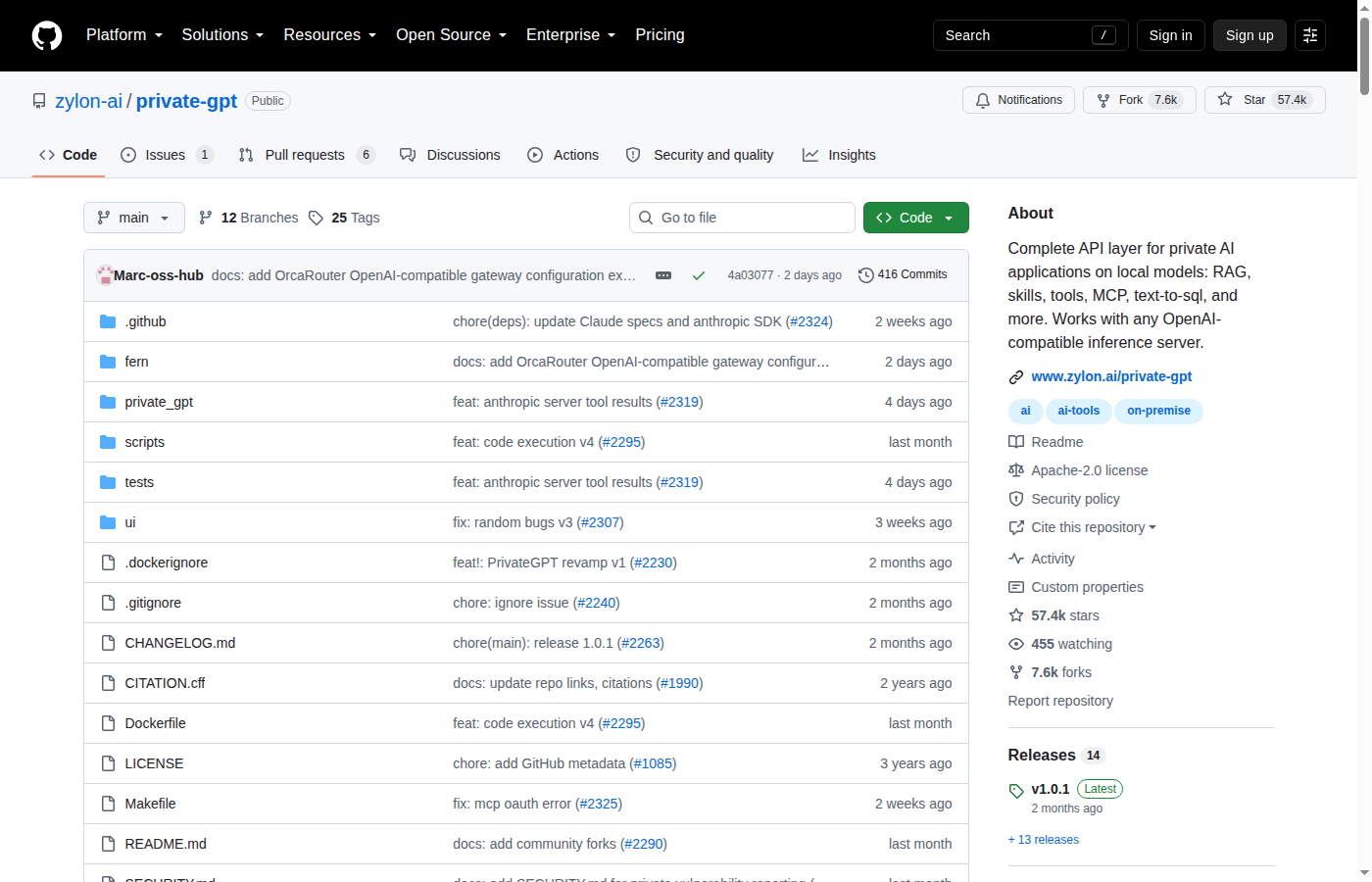This screenshot has width=1372, height=882.
Task: Click the on-premise topic tag
Action: 1158,411
